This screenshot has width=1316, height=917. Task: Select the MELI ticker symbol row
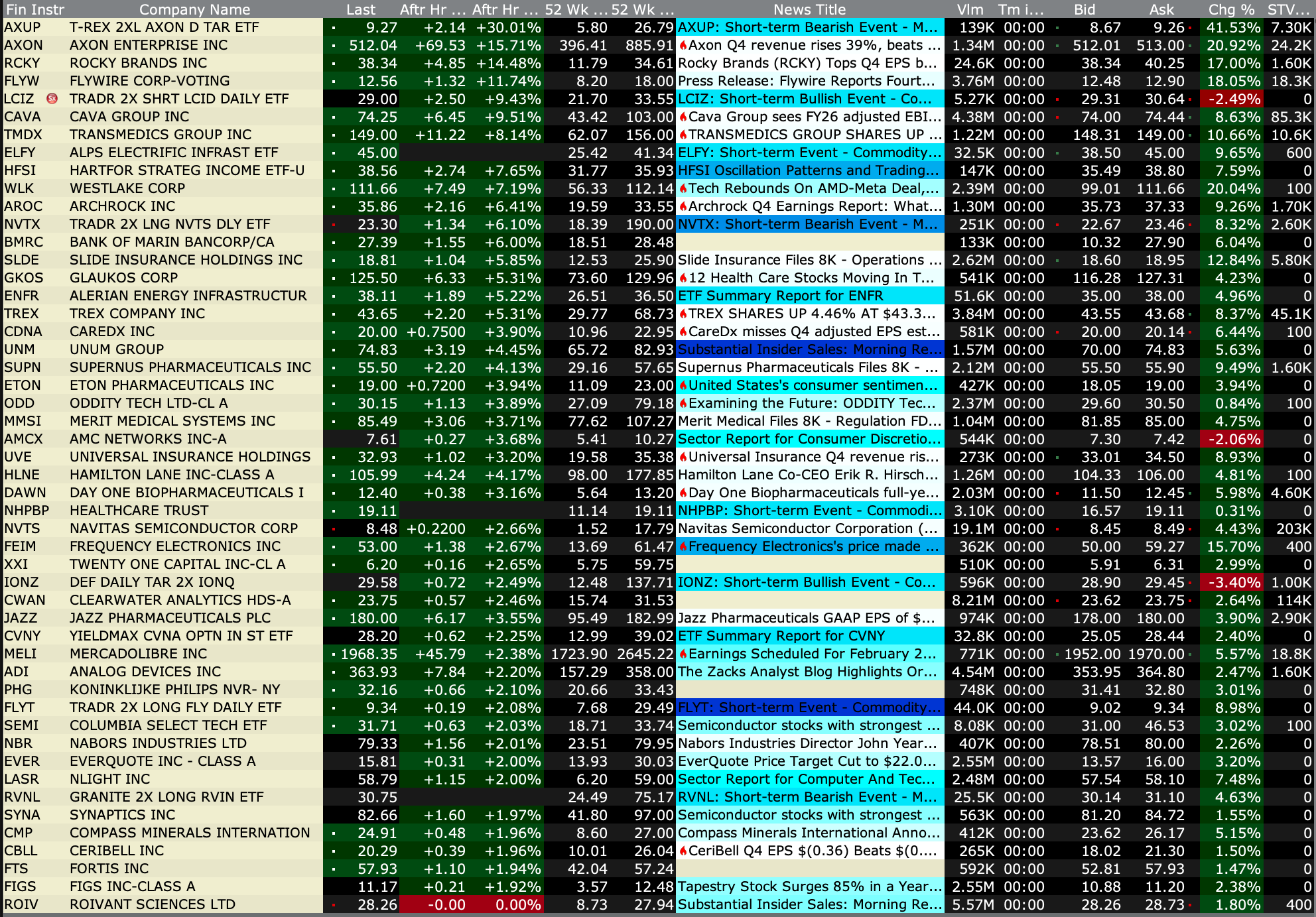pos(21,654)
